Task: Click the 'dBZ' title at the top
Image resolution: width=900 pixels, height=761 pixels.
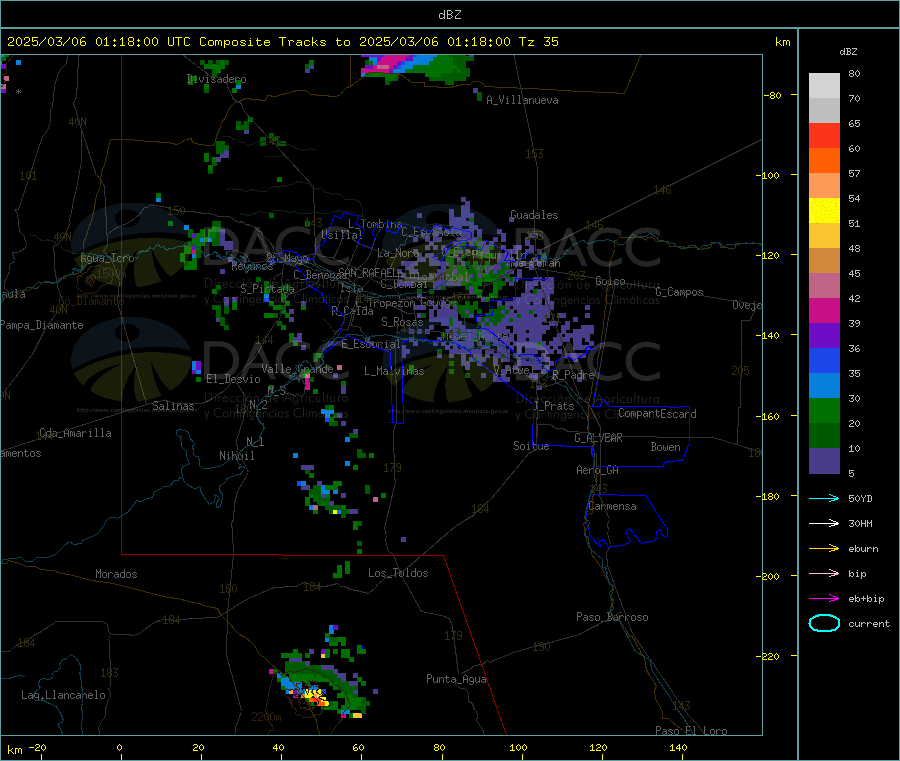Action: click(x=449, y=15)
